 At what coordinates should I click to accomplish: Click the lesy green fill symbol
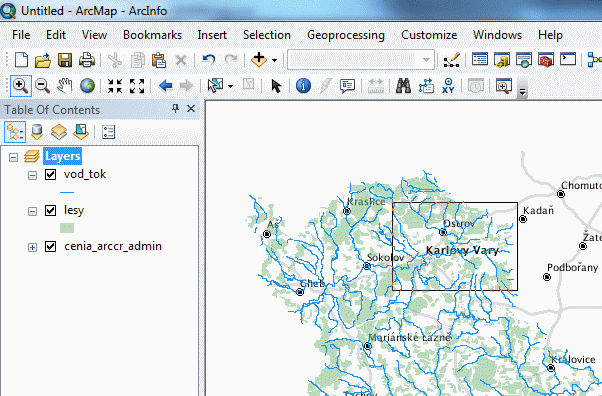tap(67, 228)
